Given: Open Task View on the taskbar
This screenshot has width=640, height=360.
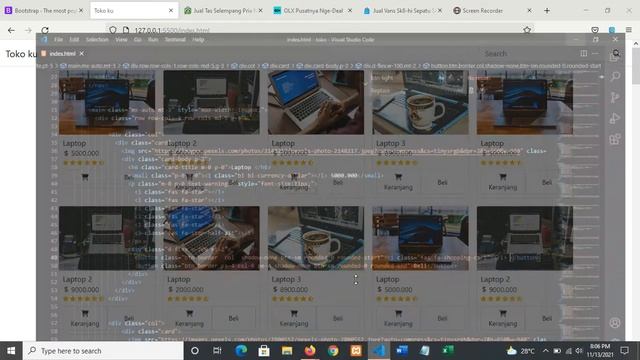Looking at the screenshot, I should click(217, 351).
